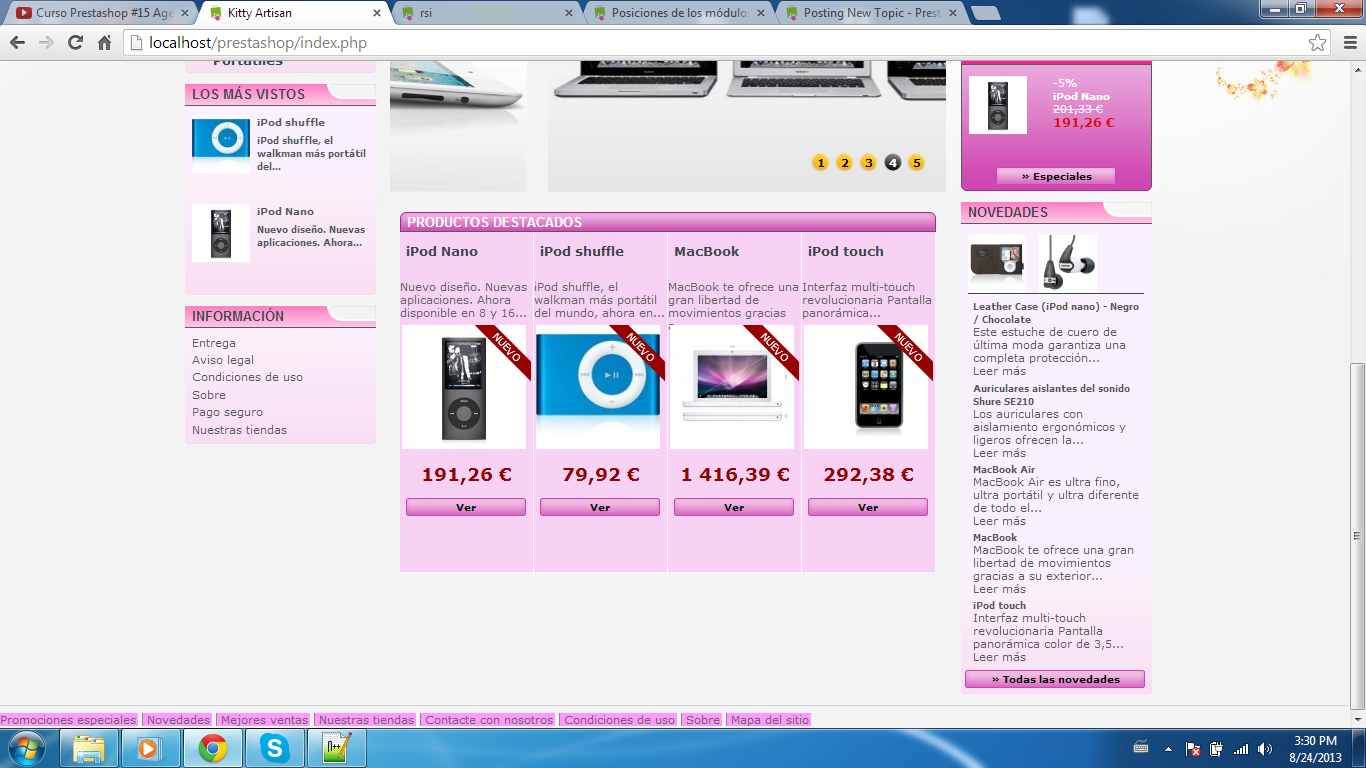Click Leer más under MacBook Air description
1366x768 pixels.
coord(999,521)
